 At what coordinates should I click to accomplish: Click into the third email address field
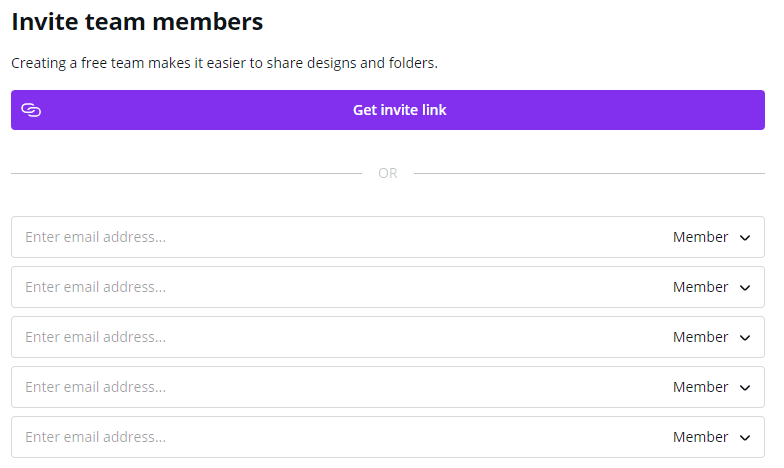click(x=330, y=337)
